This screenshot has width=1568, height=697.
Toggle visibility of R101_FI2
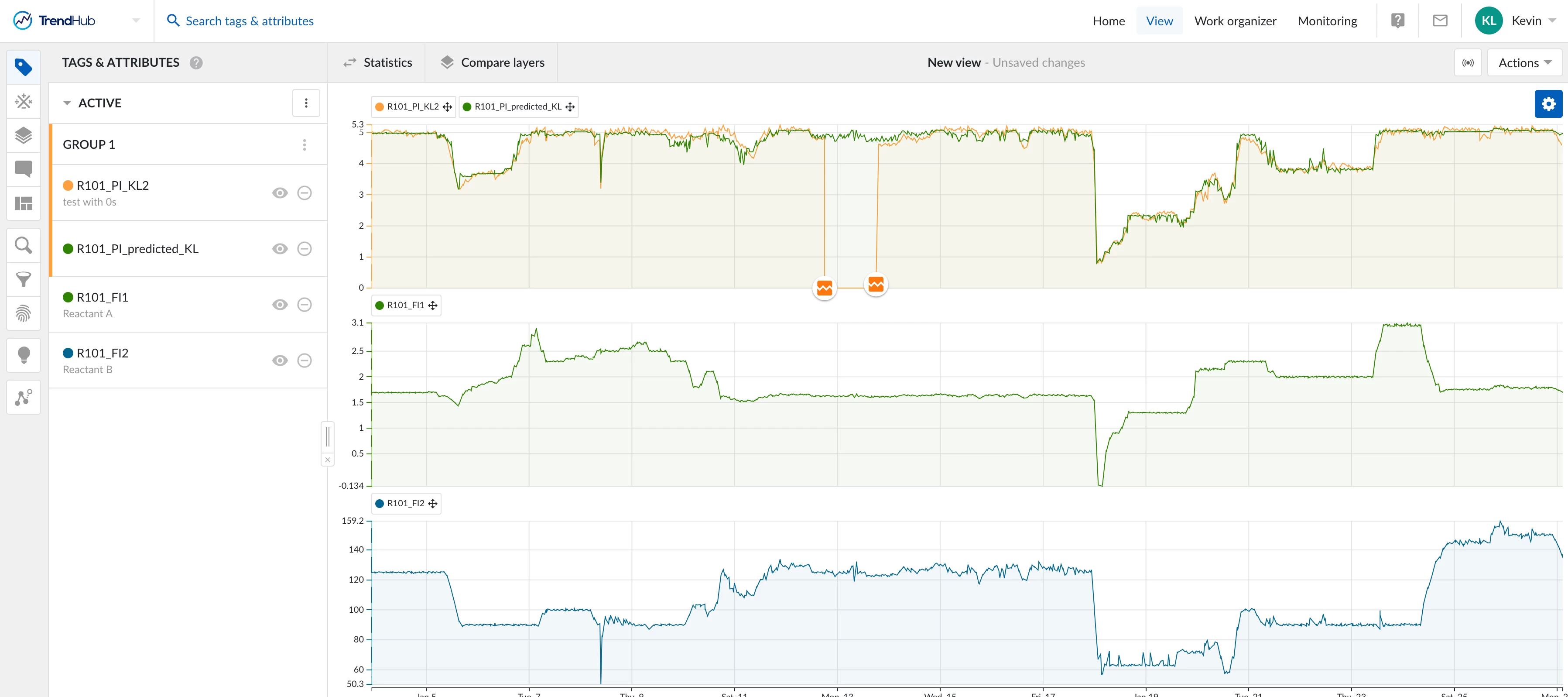(x=279, y=361)
